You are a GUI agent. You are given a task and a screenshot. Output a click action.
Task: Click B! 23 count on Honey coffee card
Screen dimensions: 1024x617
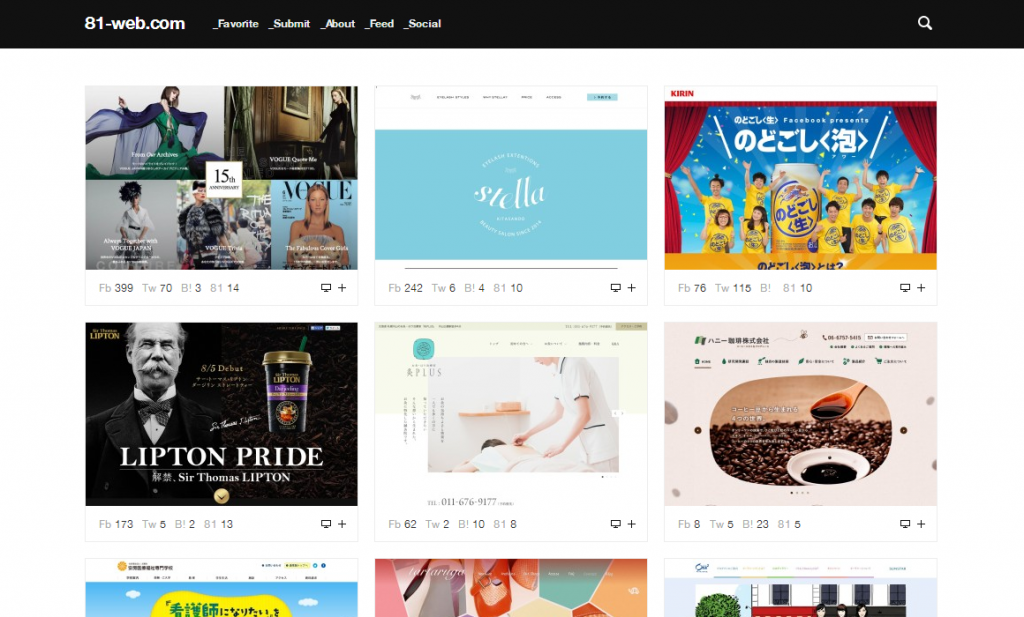pyautogui.click(x=756, y=524)
